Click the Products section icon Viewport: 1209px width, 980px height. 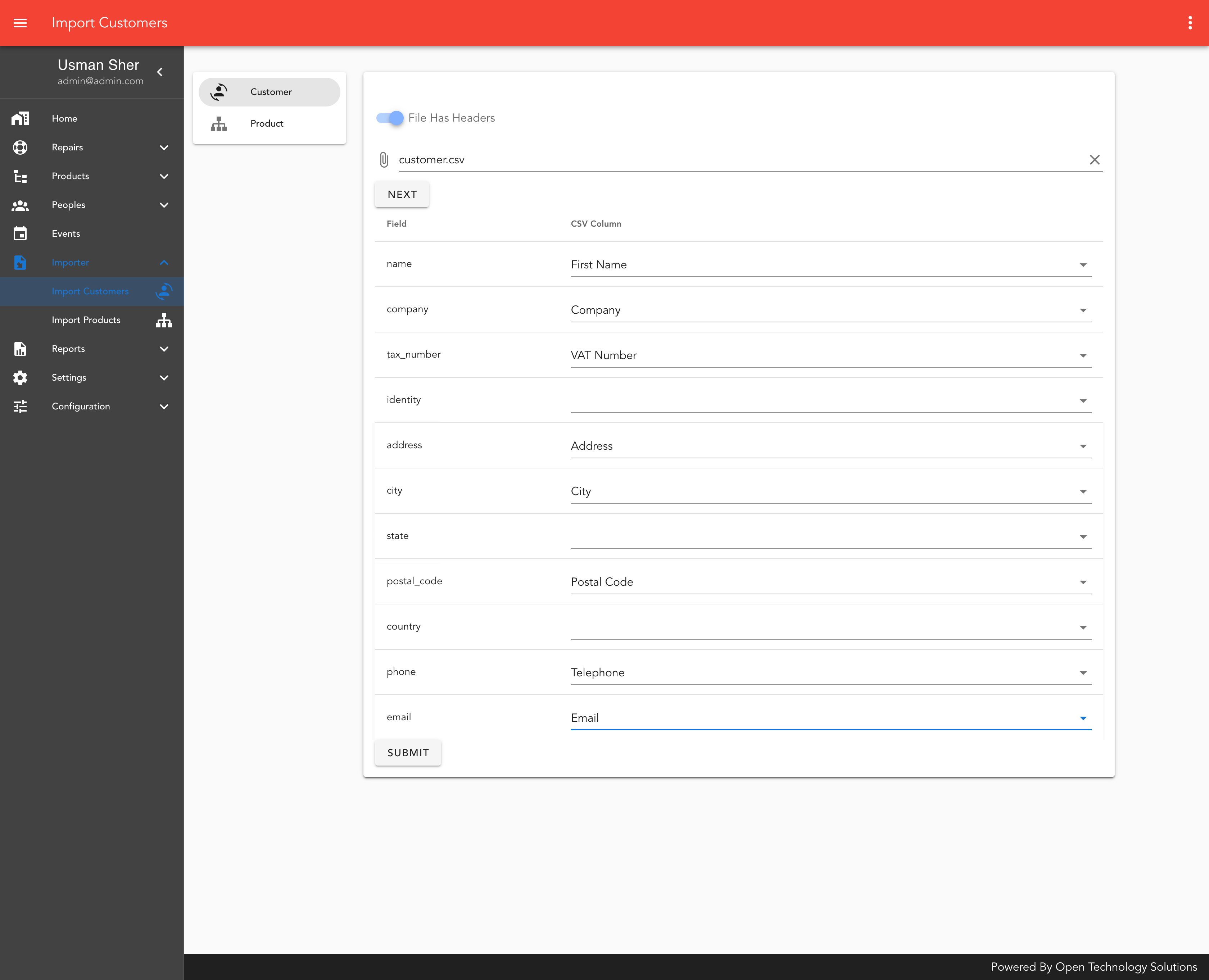point(20,176)
